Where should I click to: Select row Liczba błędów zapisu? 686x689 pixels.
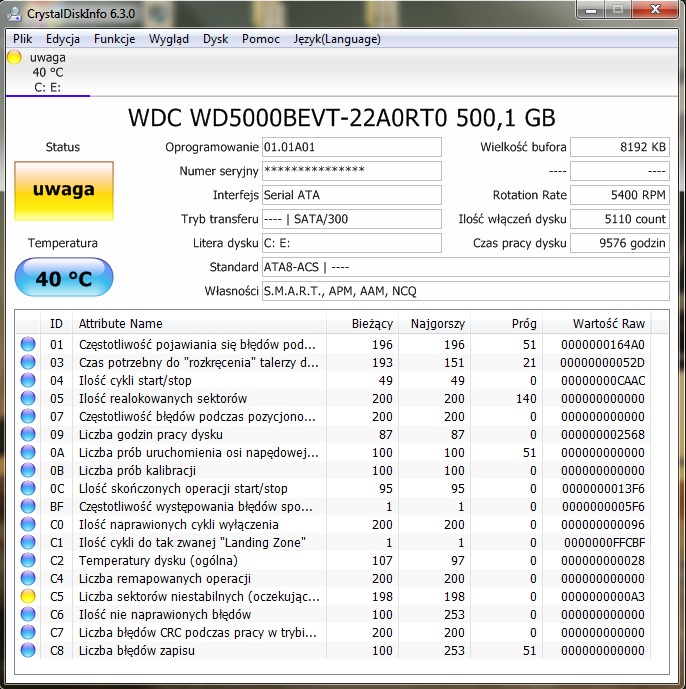point(334,650)
